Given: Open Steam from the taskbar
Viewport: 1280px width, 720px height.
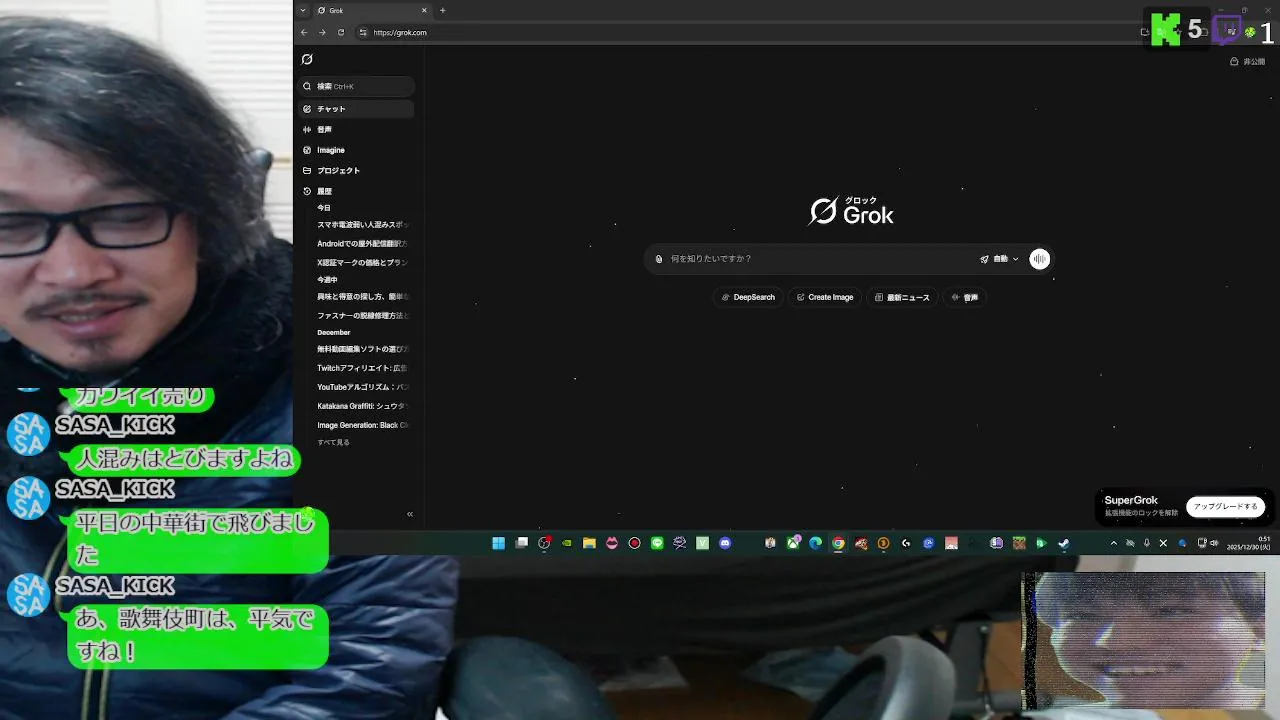Looking at the screenshot, I should (1063, 543).
